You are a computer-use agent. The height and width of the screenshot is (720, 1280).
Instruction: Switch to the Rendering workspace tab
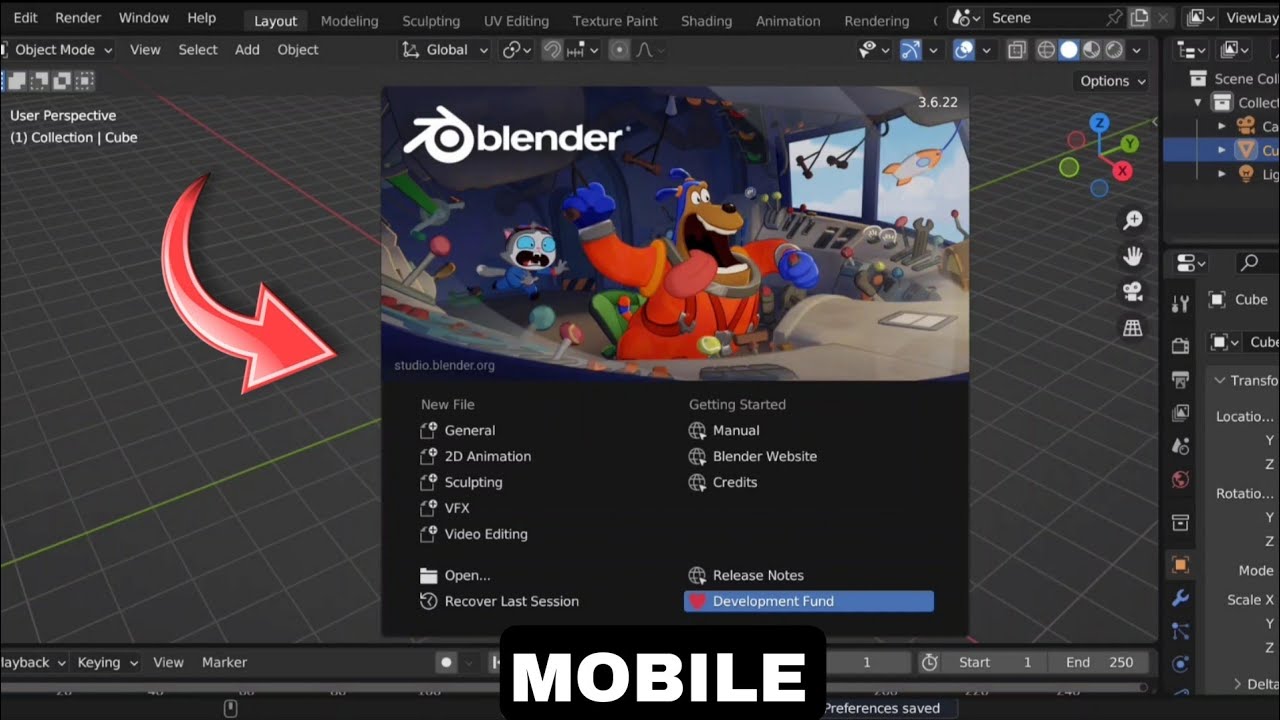tap(877, 21)
